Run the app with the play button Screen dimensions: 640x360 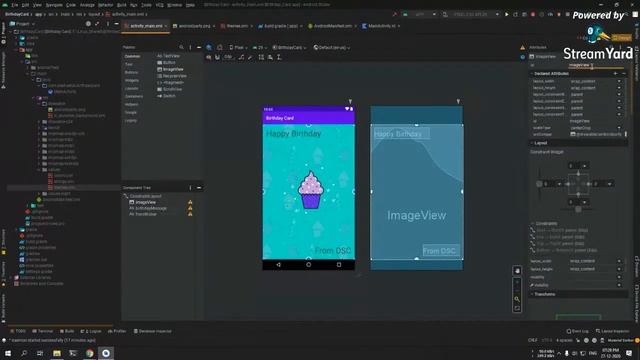pos(507,14)
